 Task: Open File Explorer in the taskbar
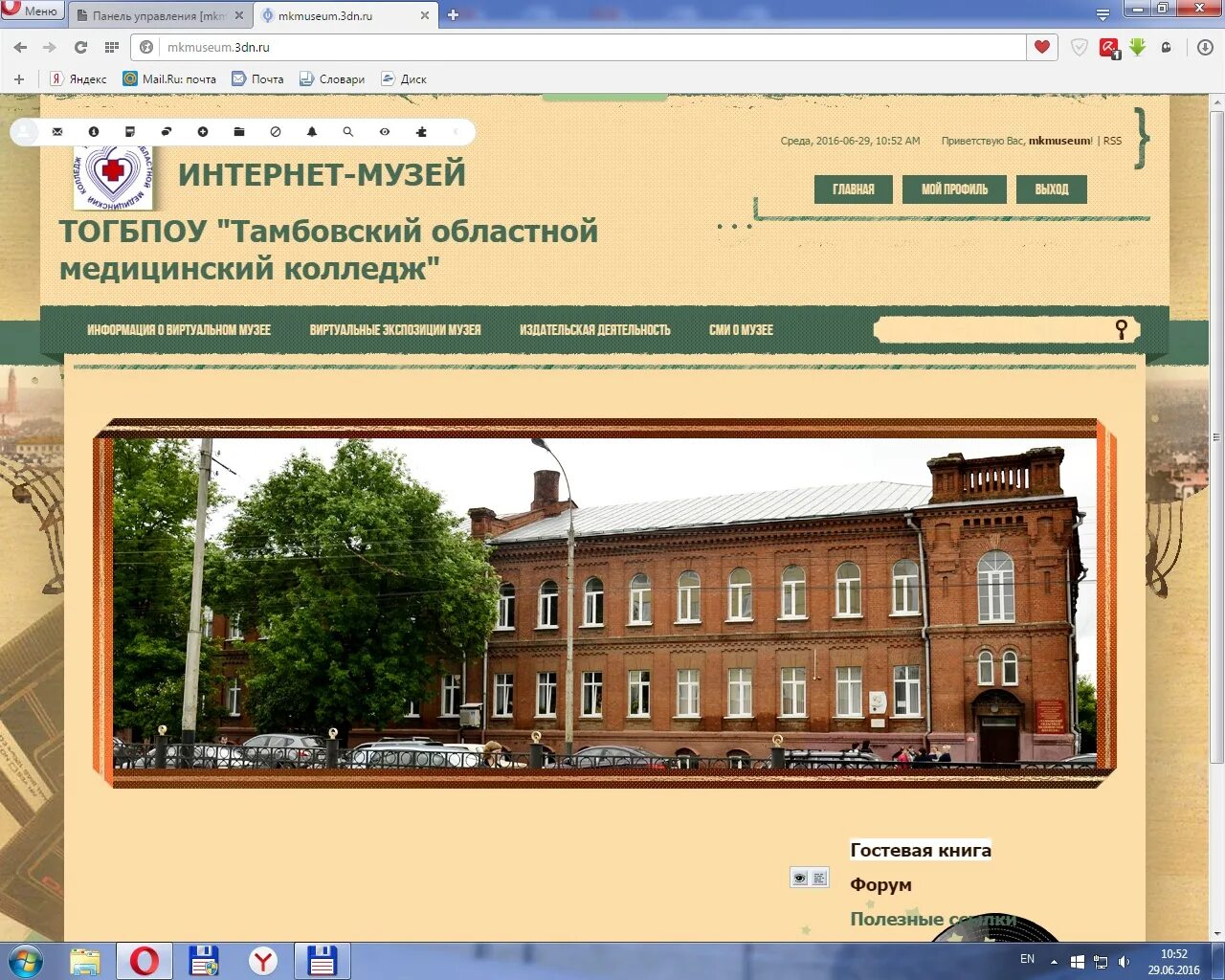pyautogui.click(x=85, y=962)
